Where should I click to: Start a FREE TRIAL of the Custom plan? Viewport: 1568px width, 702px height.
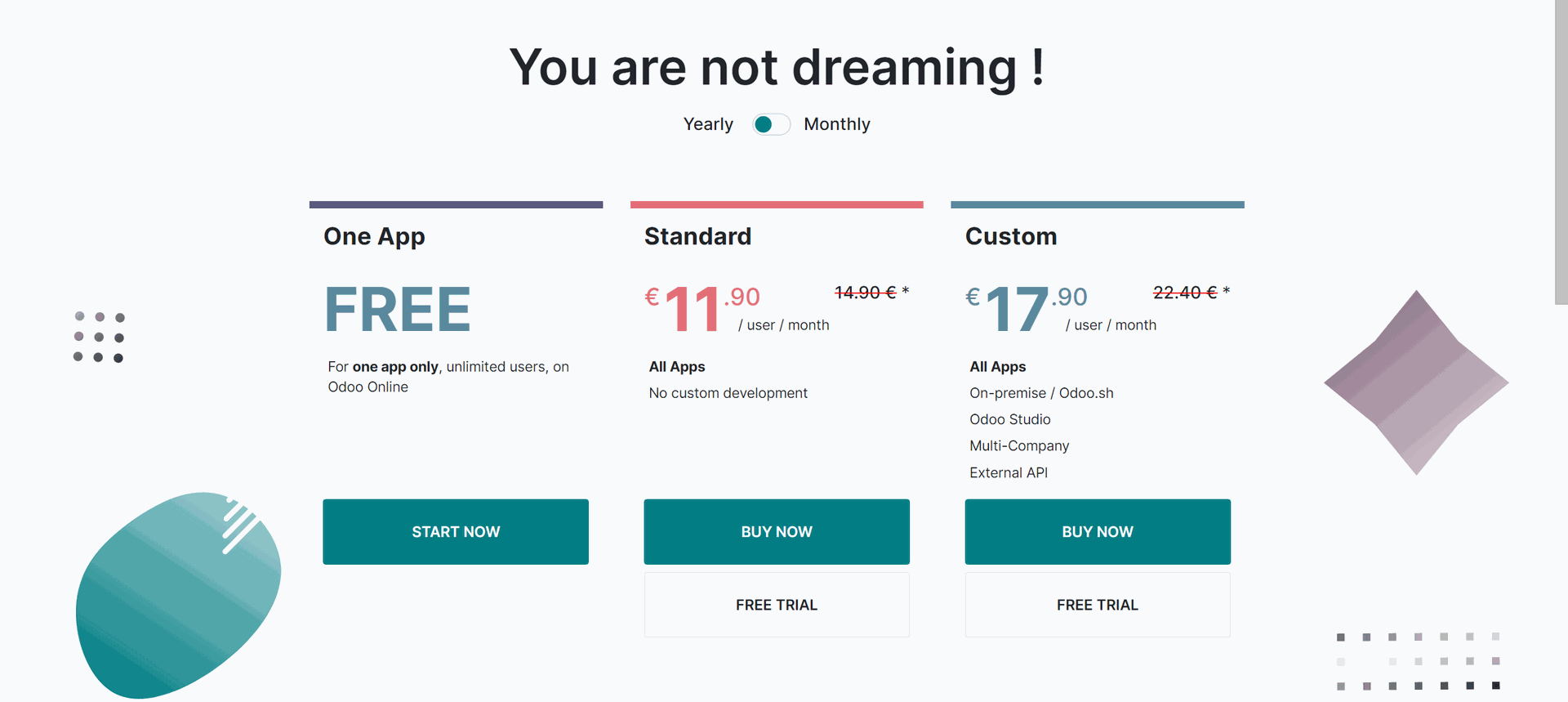(1098, 605)
